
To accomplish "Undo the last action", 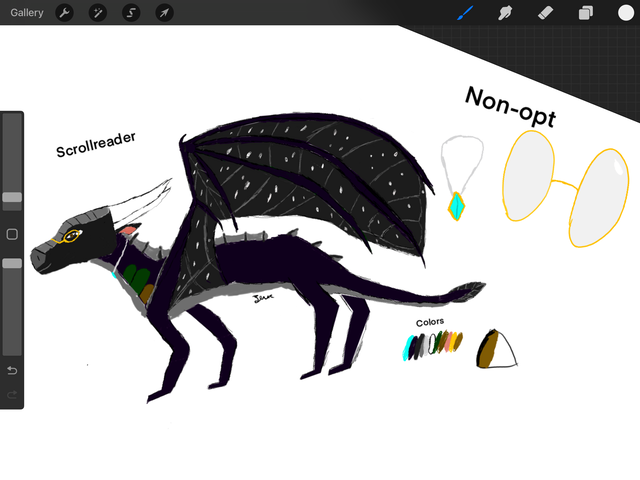I will (12, 371).
